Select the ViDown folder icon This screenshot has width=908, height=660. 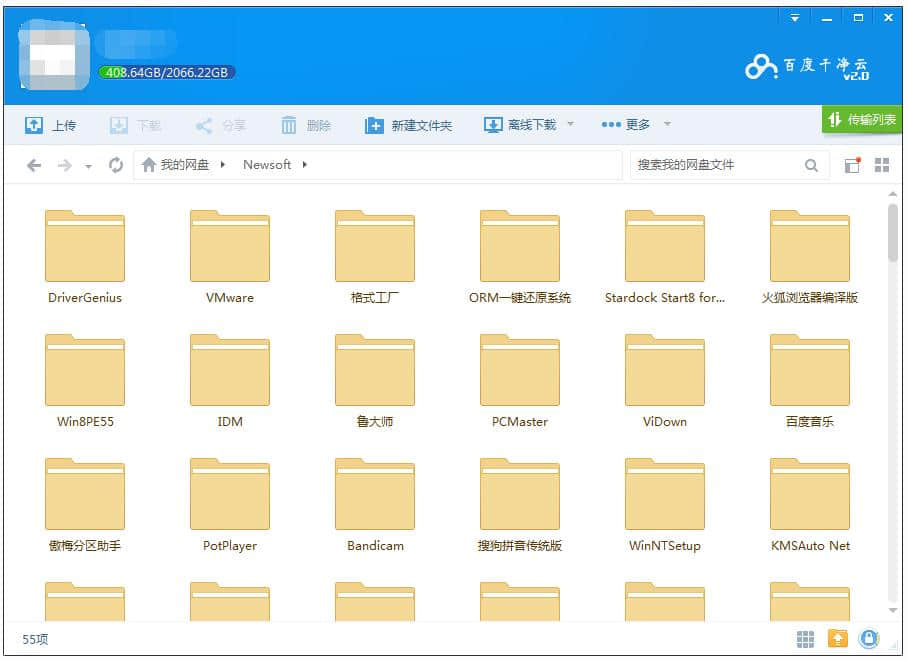665,370
